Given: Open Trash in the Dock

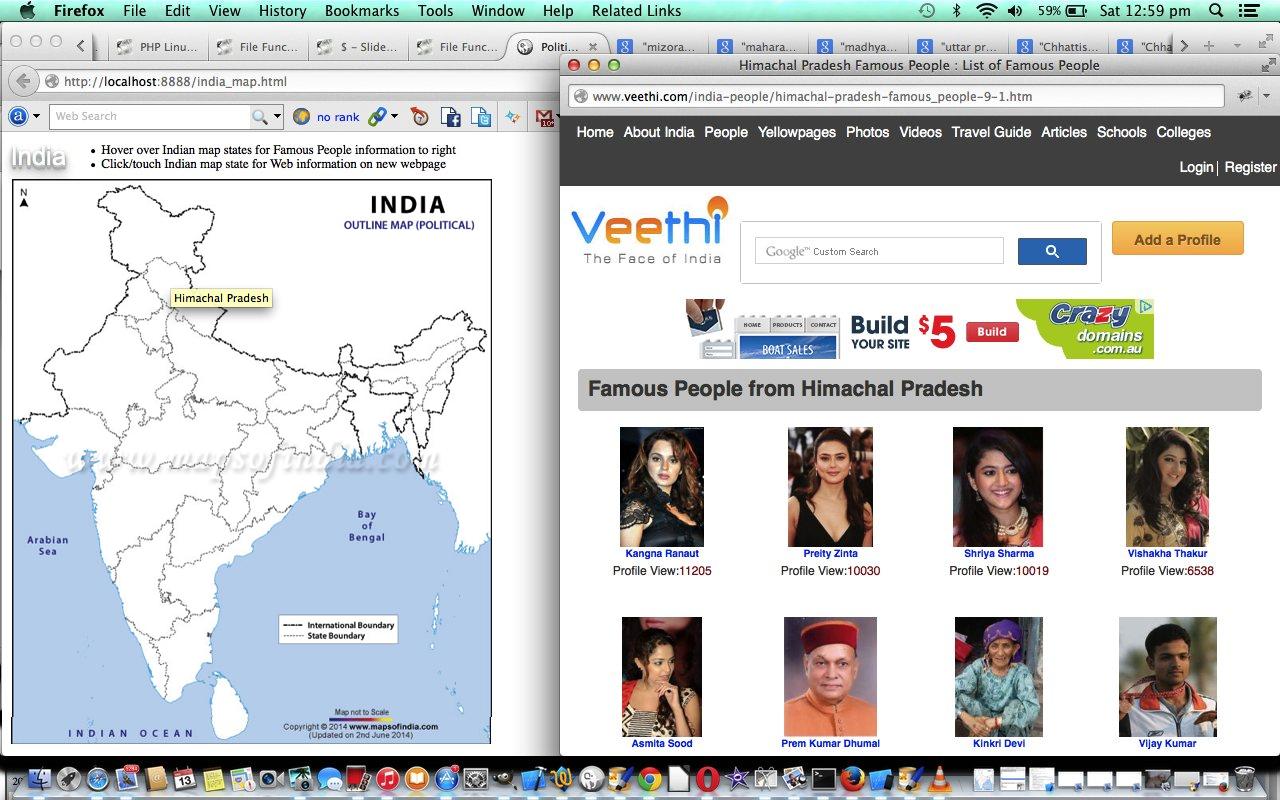Looking at the screenshot, I should [1245, 779].
